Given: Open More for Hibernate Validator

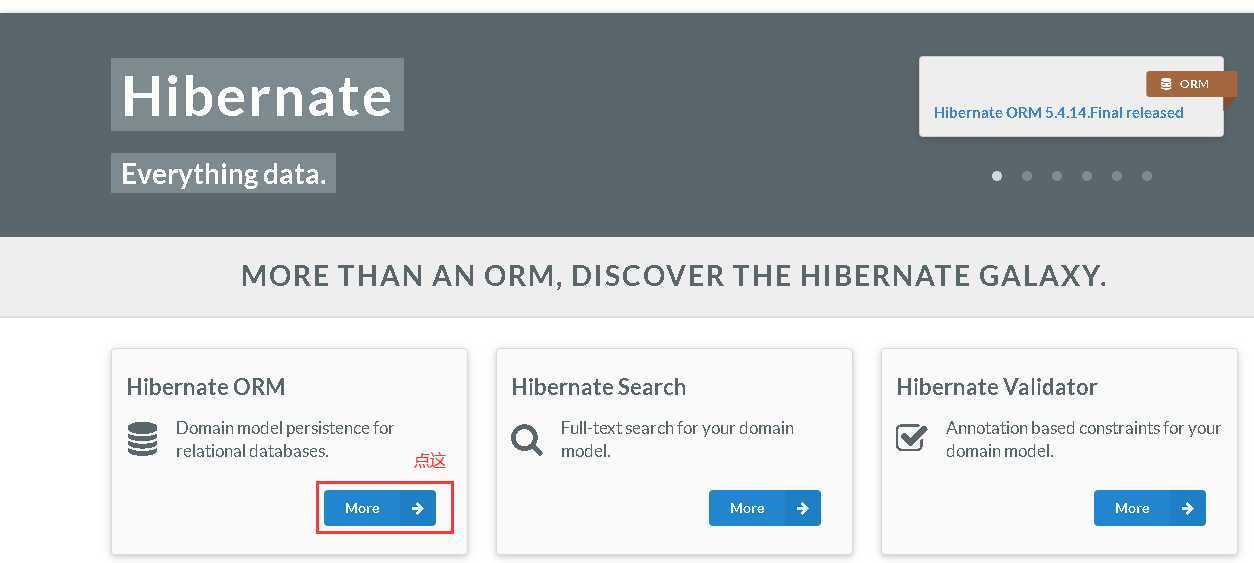Looking at the screenshot, I should pos(1150,508).
